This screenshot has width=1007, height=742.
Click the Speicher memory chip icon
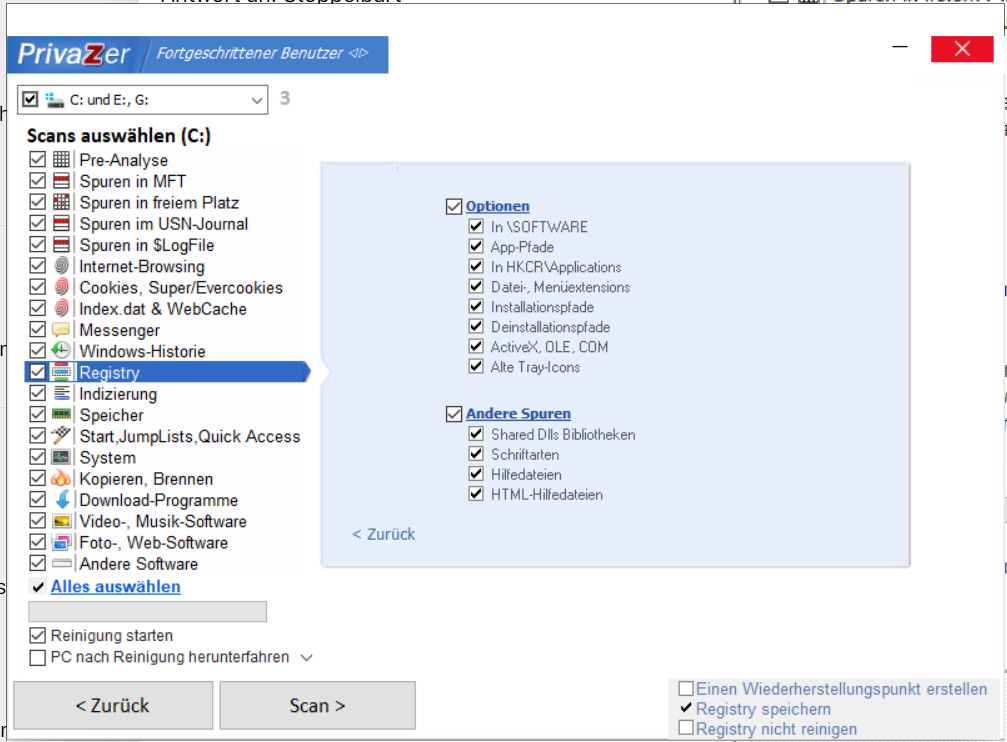pos(62,415)
